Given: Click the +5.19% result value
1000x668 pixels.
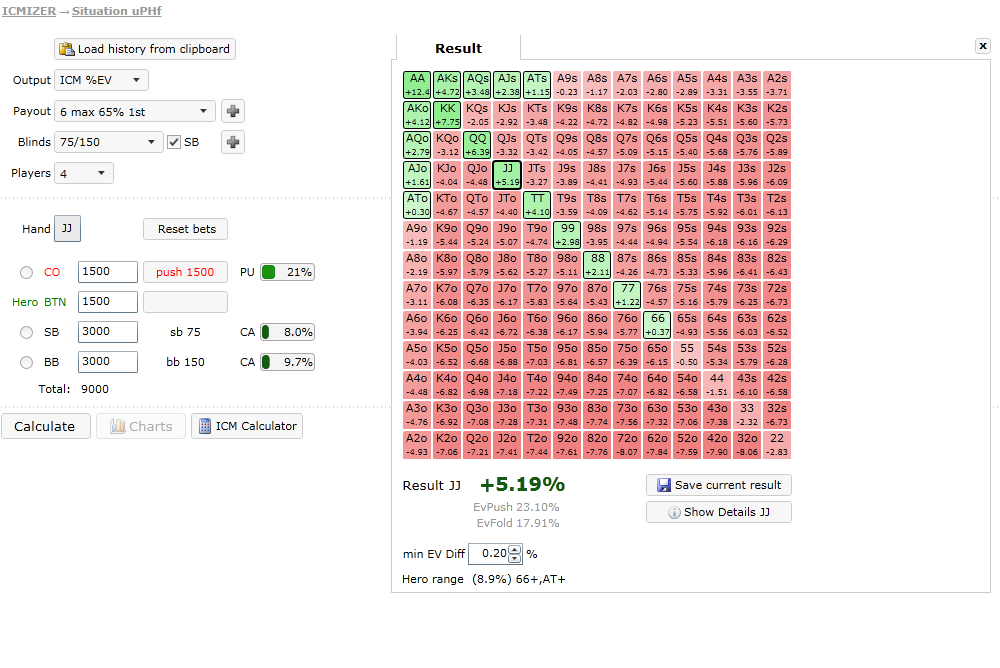Looking at the screenshot, I should (x=522, y=485).
